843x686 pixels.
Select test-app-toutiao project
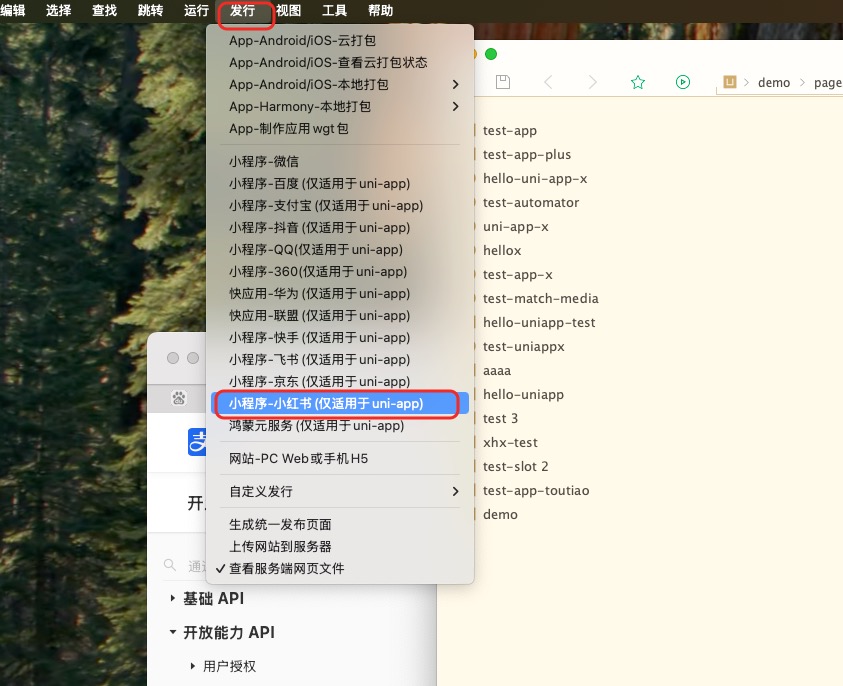[536, 491]
